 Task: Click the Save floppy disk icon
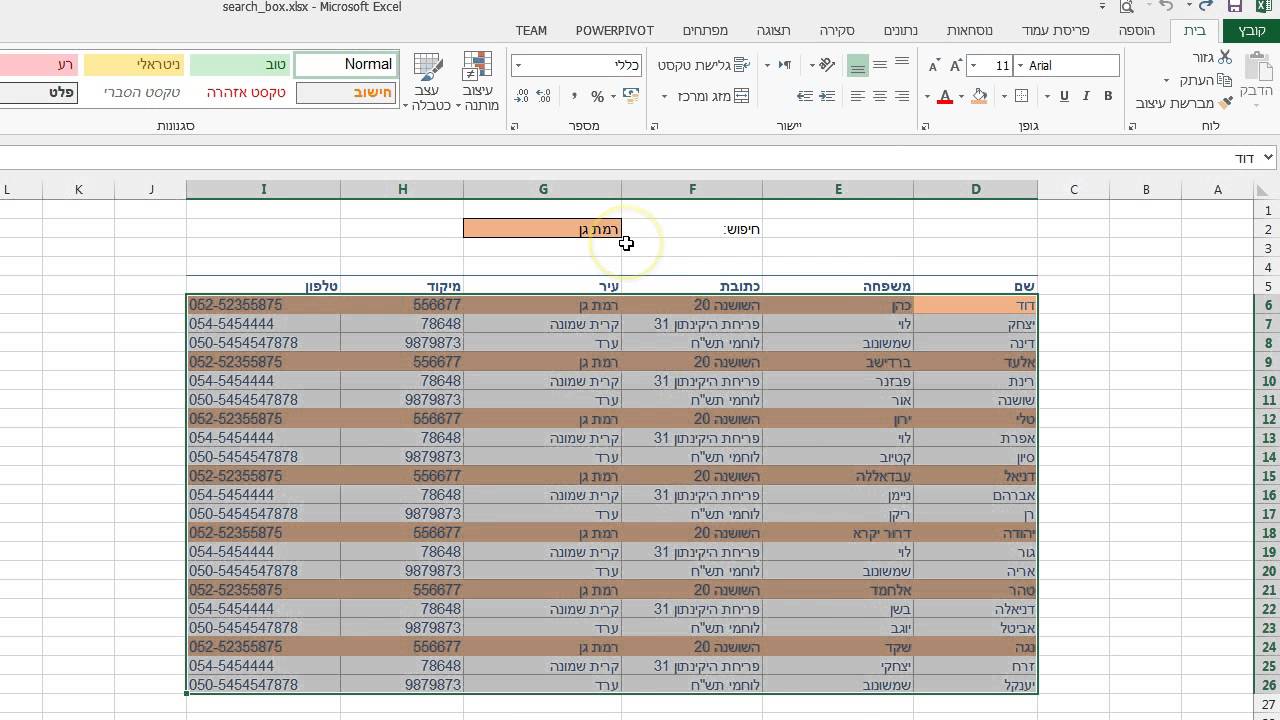(1234, 7)
